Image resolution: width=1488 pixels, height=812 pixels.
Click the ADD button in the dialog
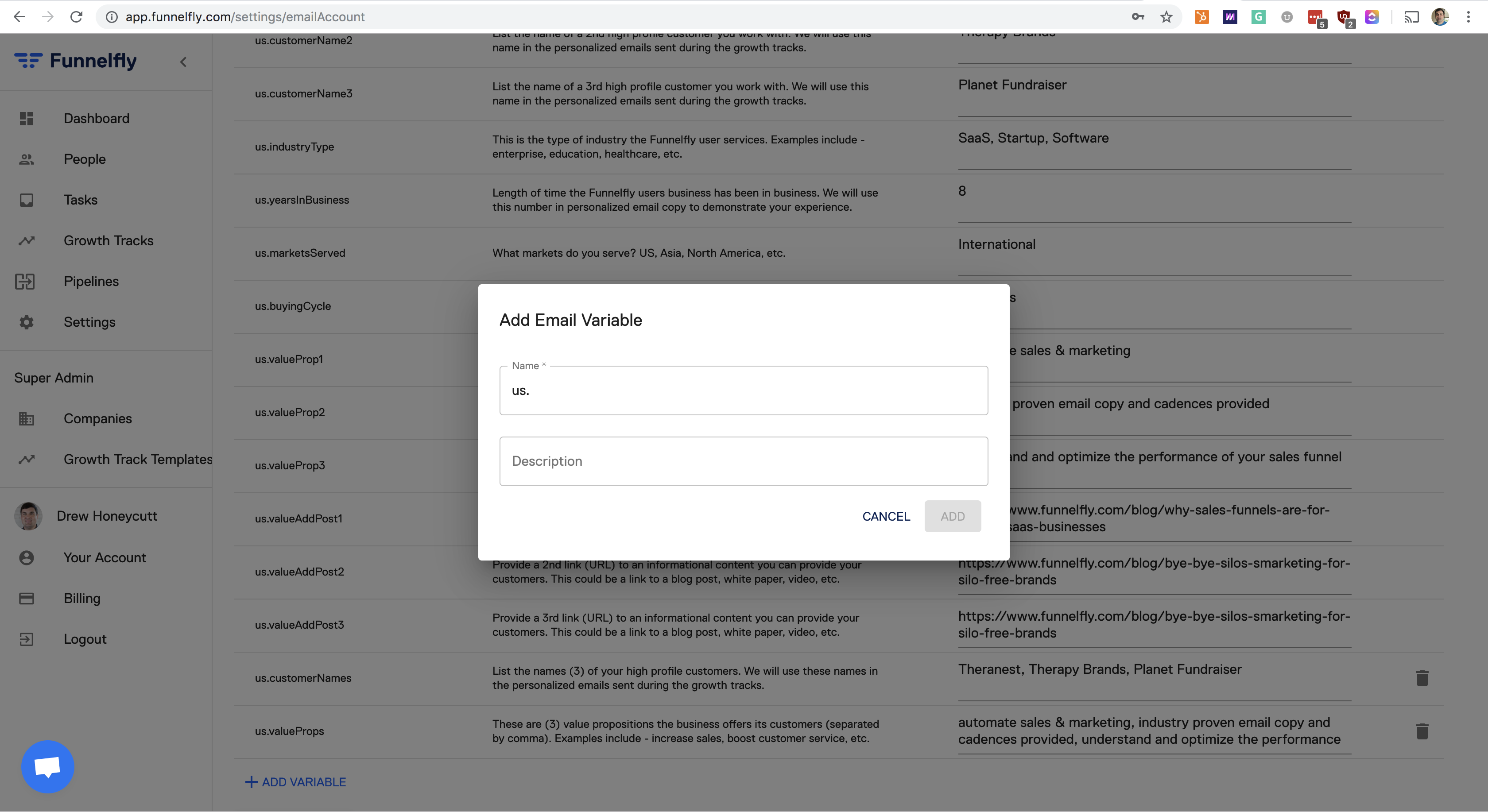tap(953, 516)
